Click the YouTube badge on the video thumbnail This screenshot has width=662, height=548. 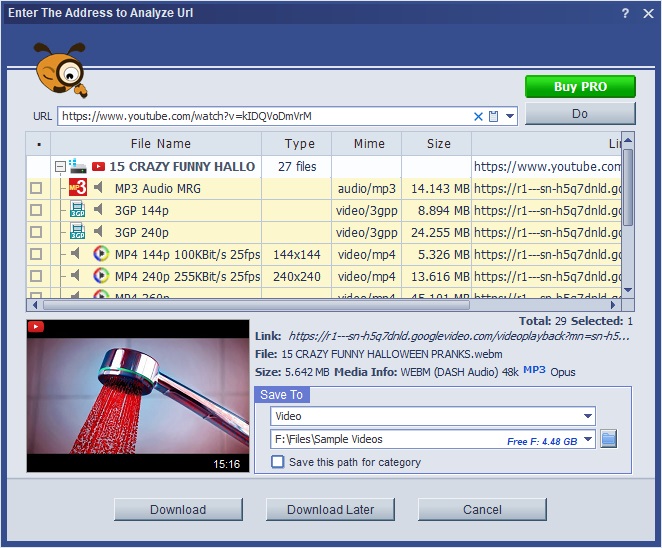[x=36, y=326]
